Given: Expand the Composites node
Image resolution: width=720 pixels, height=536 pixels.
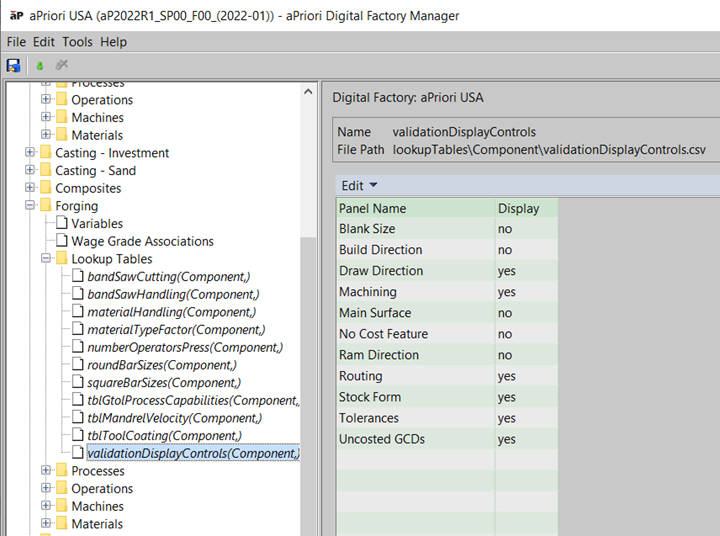Looking at the screenshot, I should 29,188.
